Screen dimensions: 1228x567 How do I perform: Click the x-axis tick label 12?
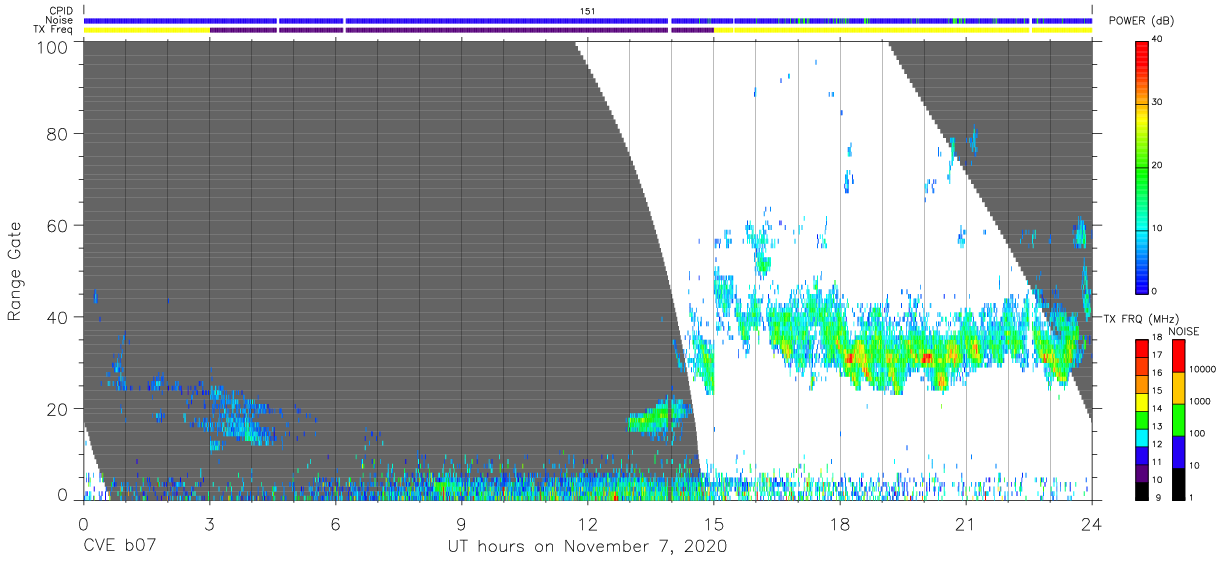click(x=587, y=522)
